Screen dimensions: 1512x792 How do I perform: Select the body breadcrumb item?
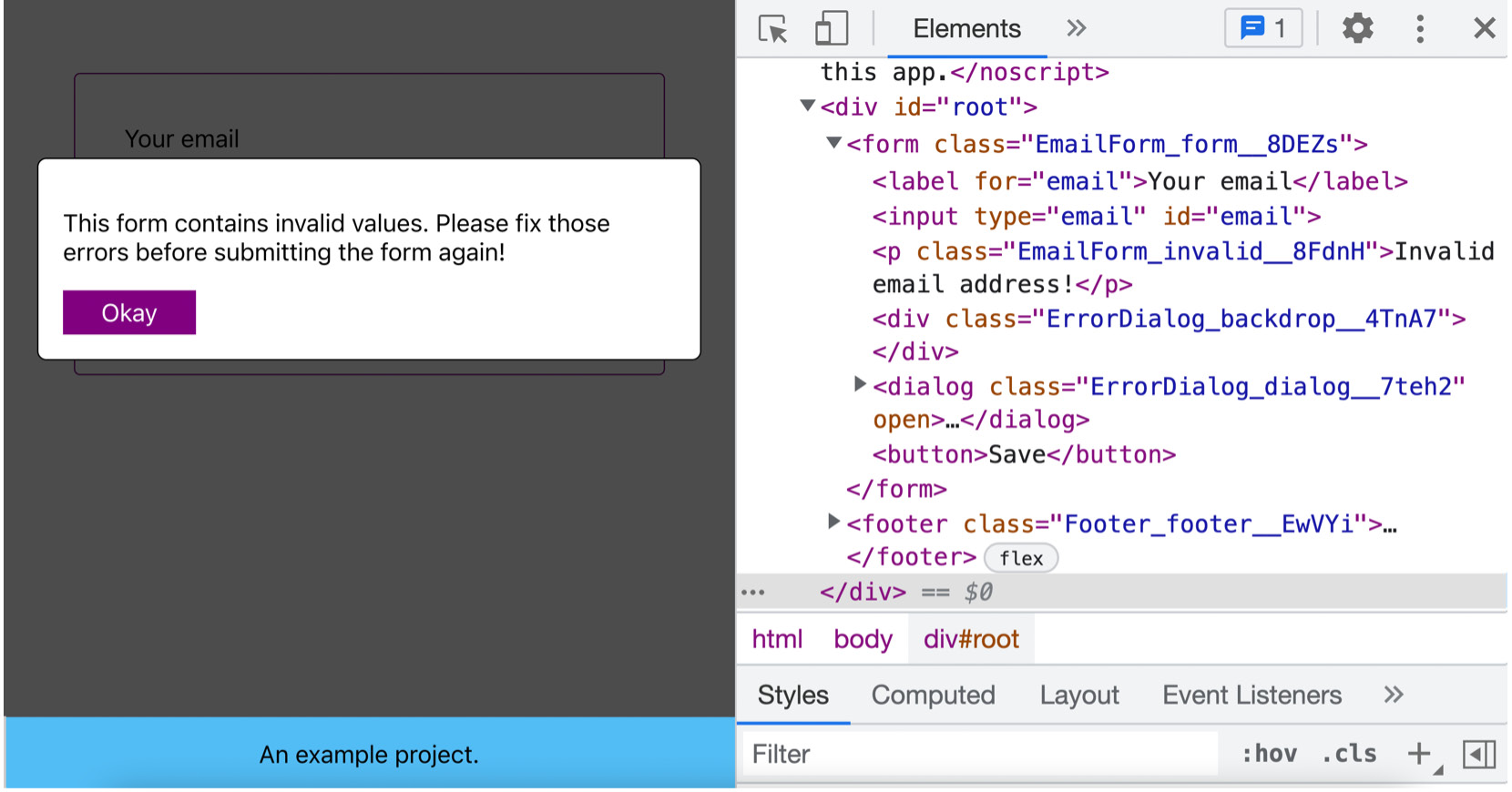tap(863, 639)
